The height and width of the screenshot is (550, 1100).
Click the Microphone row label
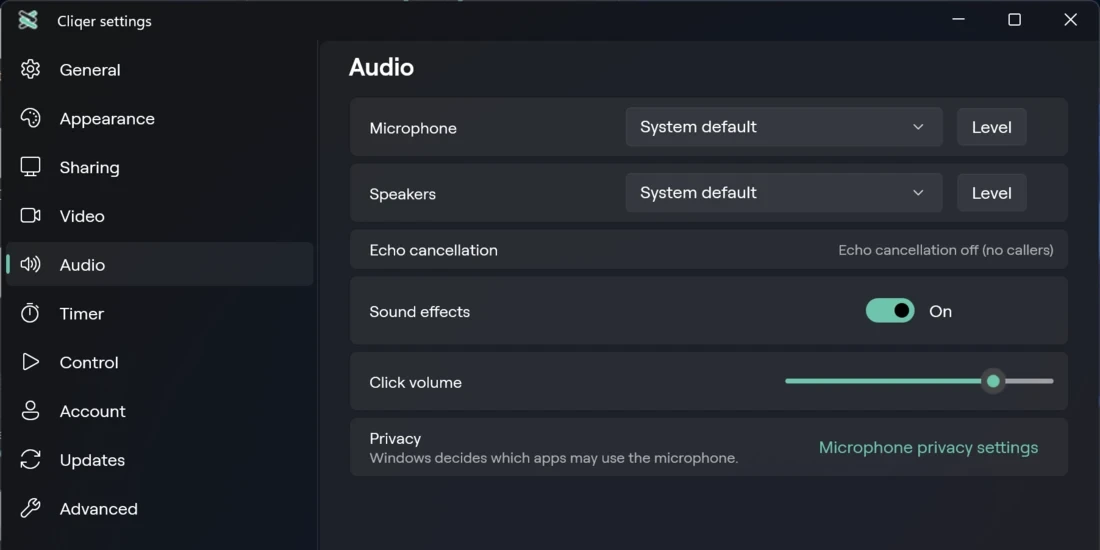412,128
